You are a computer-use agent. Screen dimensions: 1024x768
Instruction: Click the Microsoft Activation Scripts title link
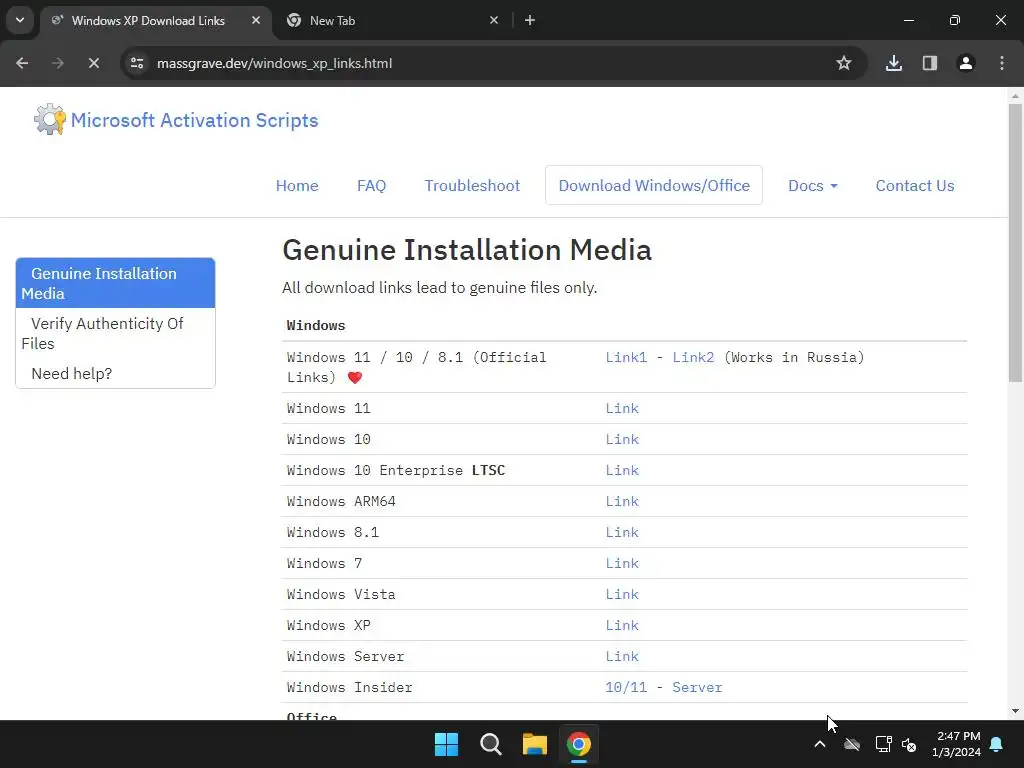(195, 120)
